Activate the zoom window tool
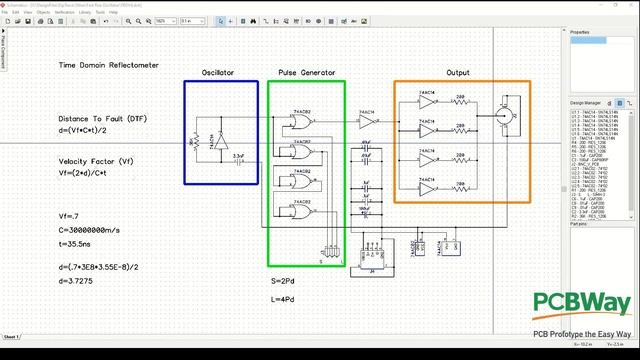640x360 pixels. pyautogui.click(x=149, y=21)
